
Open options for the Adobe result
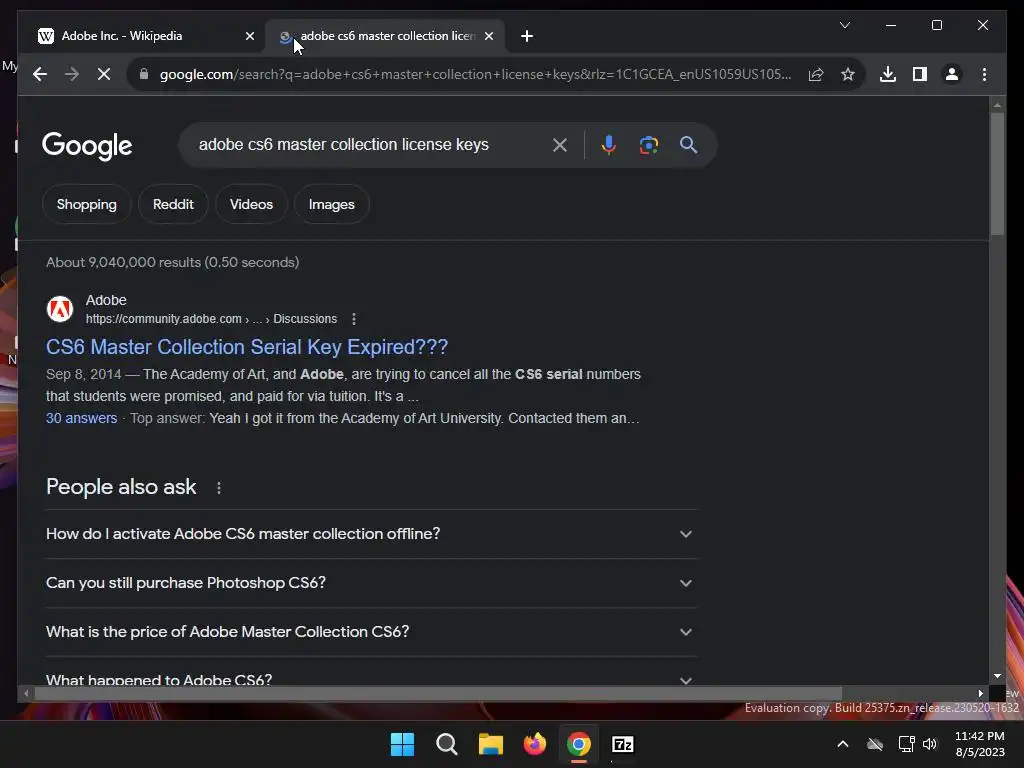tap(354, 319)
